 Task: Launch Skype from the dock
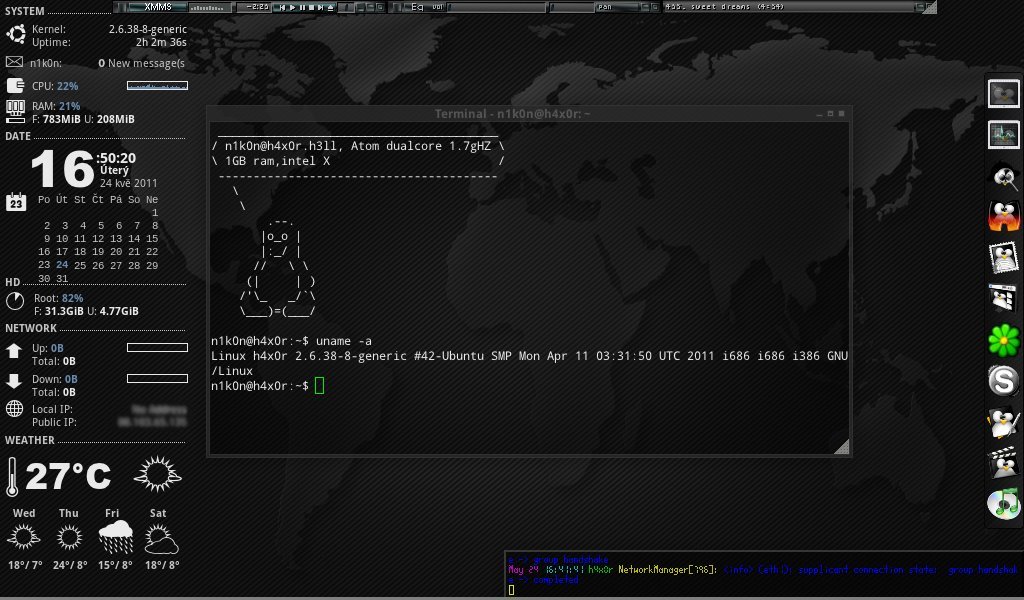tap(1003, 380)
